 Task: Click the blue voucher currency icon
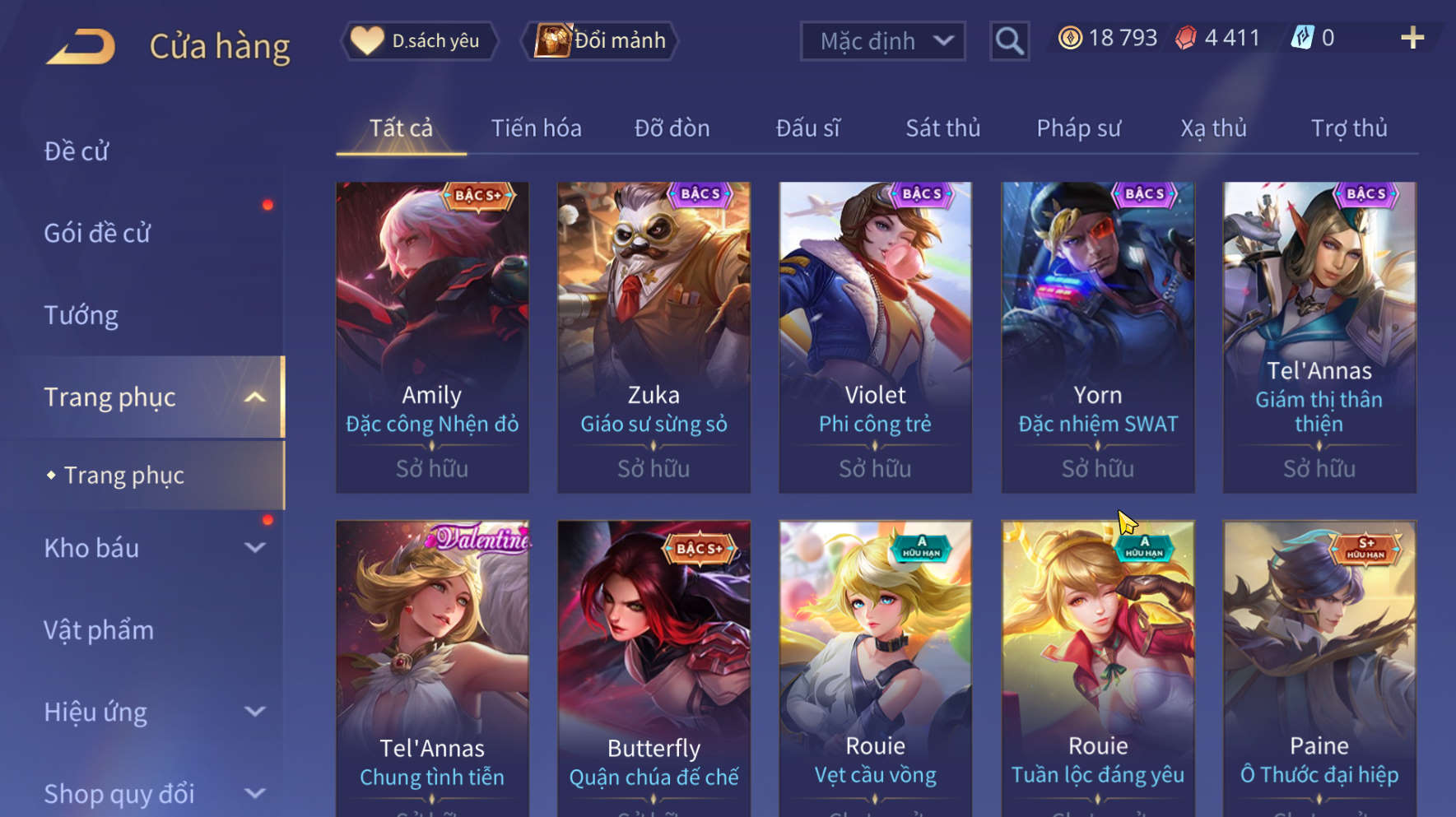pyautogui.click(x=1302, y=38)
